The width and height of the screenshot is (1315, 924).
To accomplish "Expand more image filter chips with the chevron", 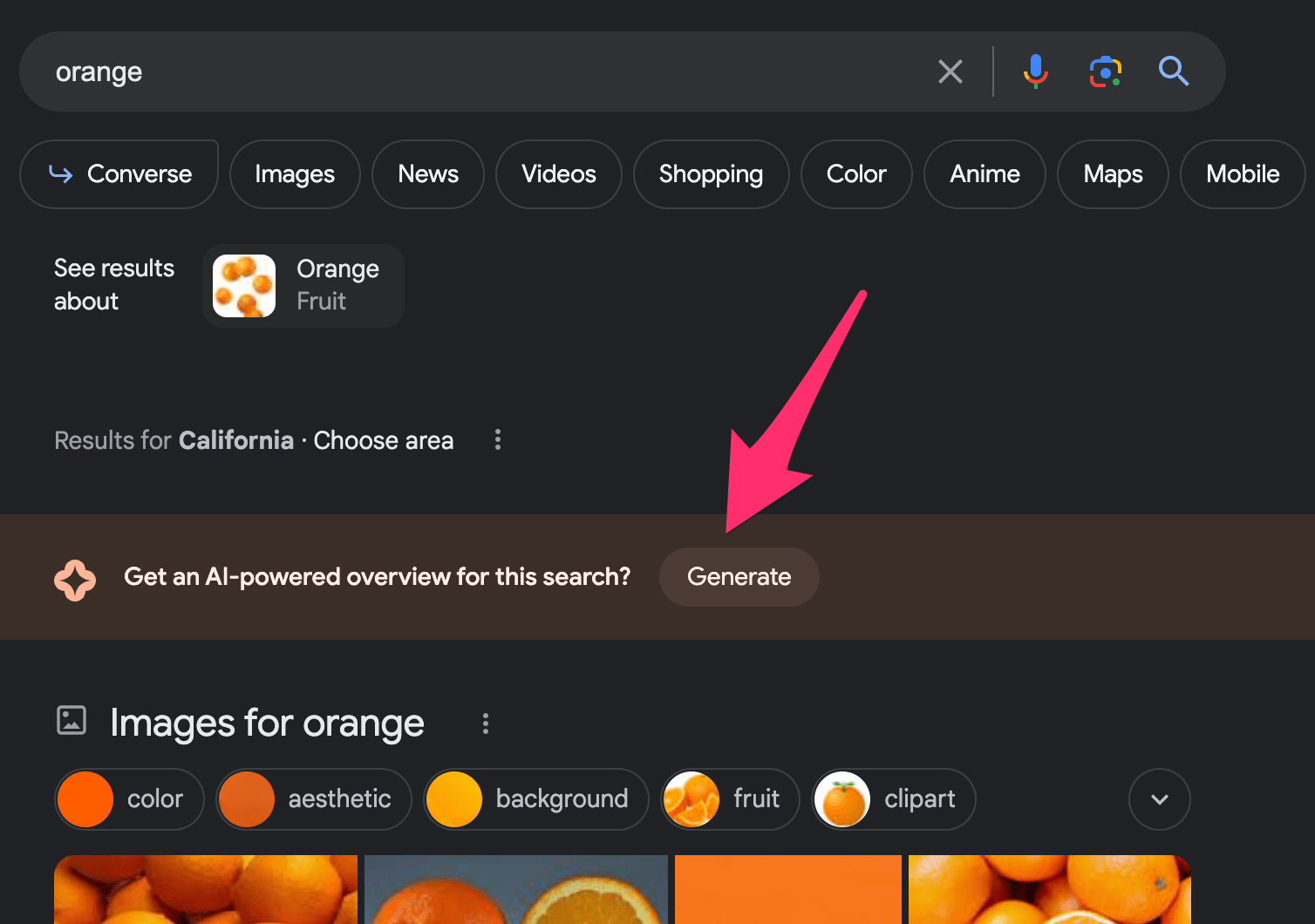I will [1160, 799].
